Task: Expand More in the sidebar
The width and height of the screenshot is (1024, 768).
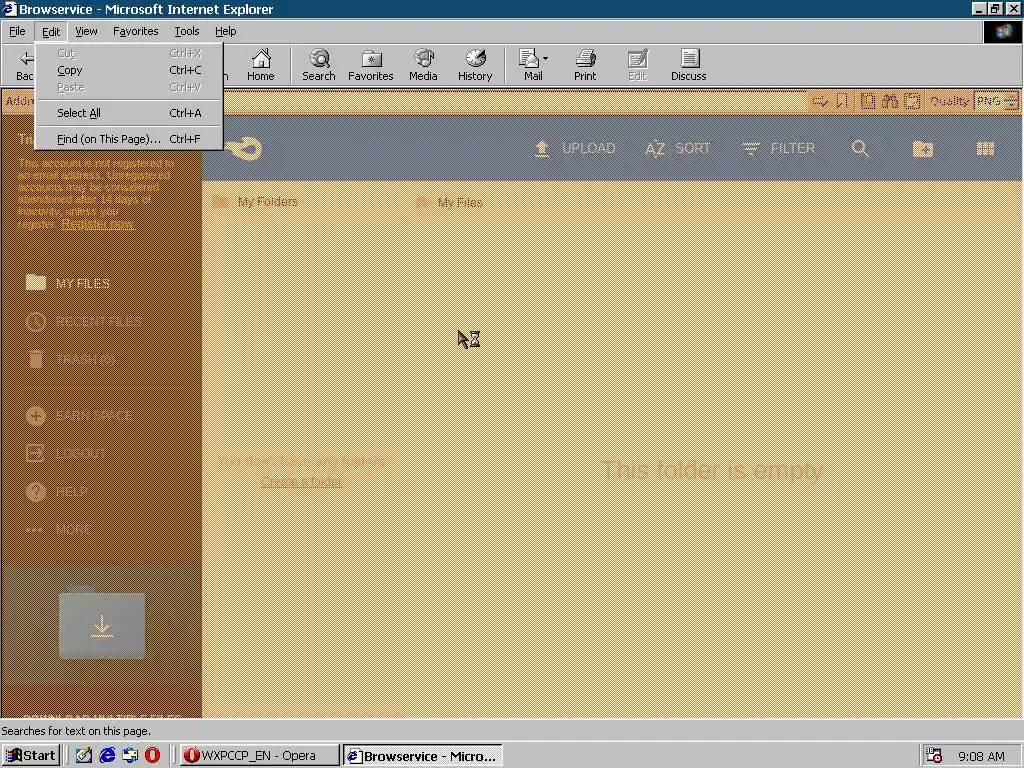Action: [58, 529]
